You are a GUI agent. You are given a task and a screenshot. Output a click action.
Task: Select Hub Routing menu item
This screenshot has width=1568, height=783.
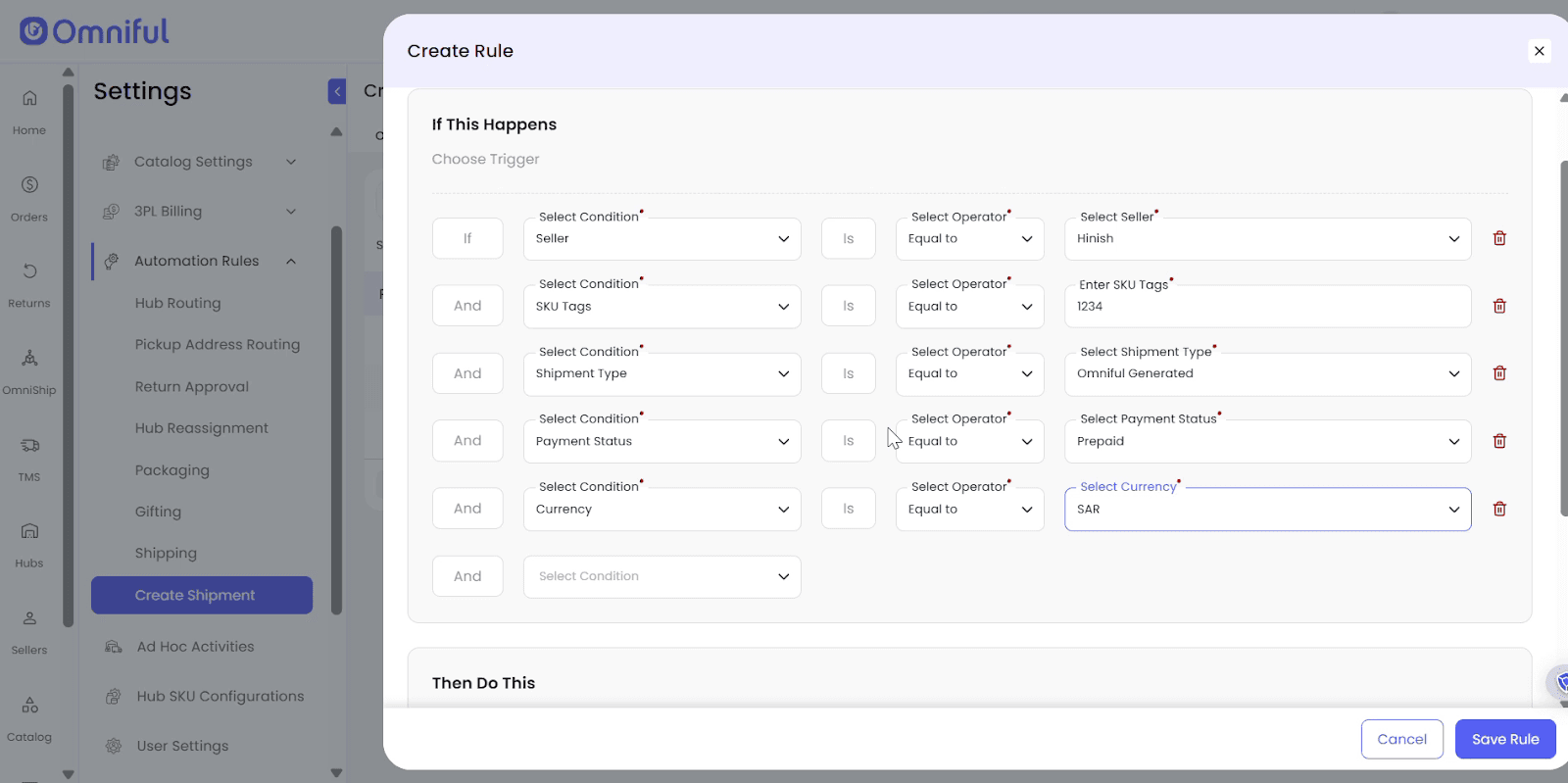[177, 303]
